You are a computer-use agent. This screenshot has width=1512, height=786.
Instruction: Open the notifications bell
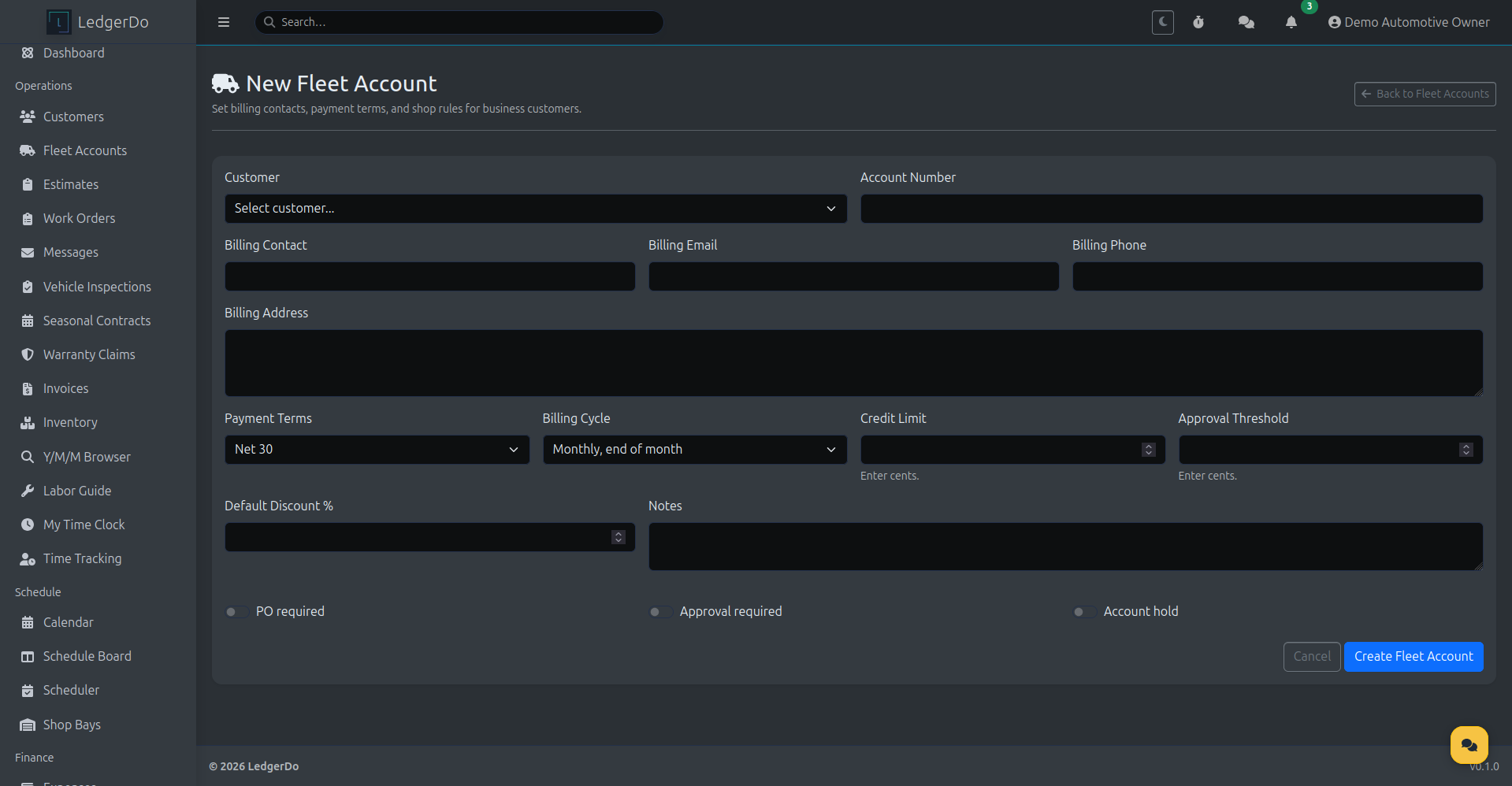point(1291,22)
